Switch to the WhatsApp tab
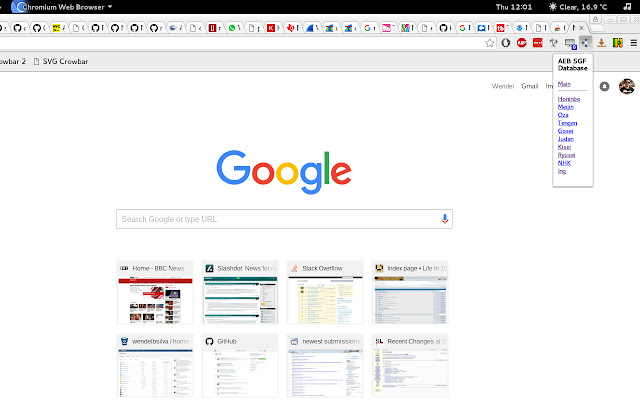 (x=235, y=28)
